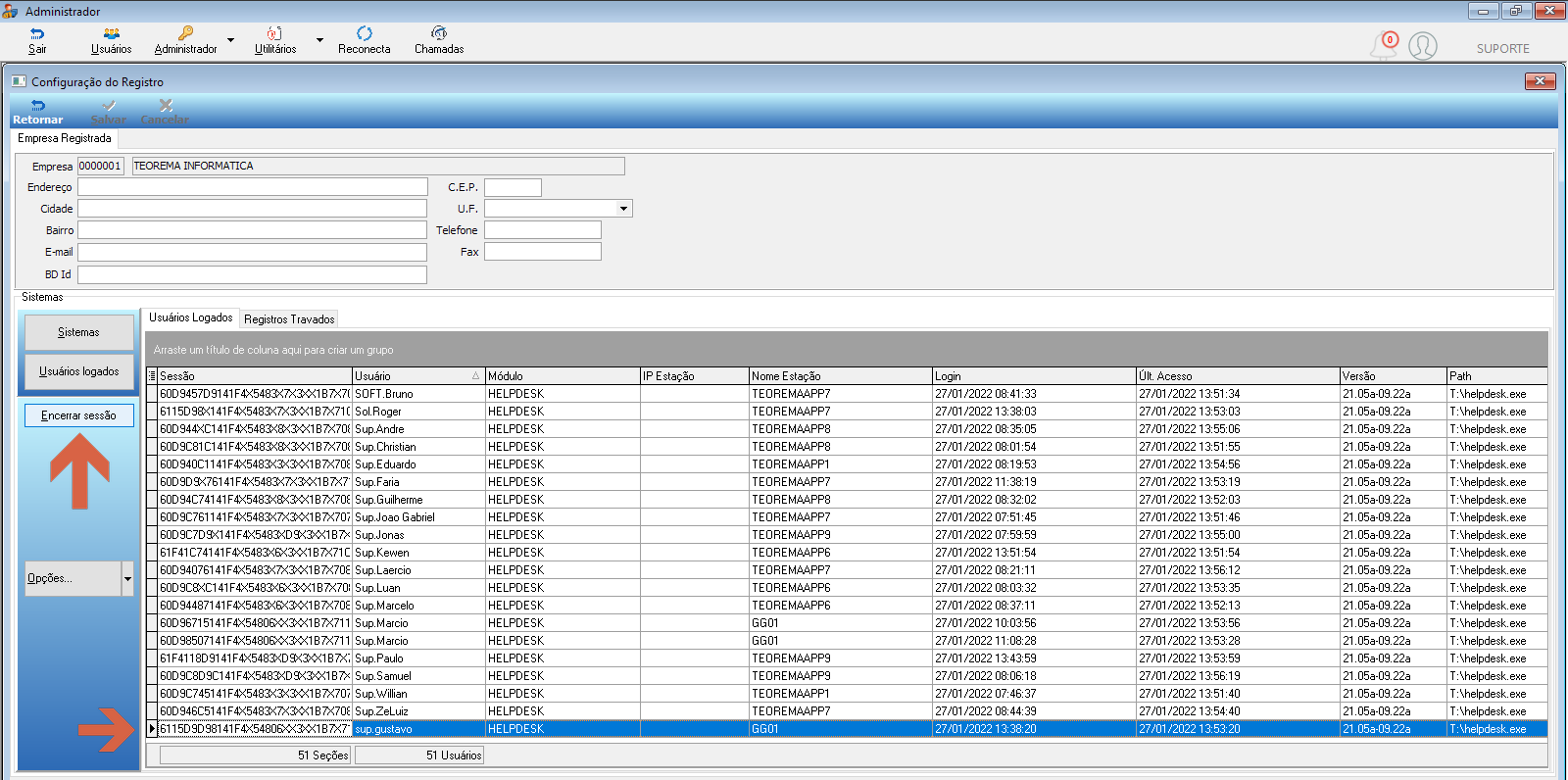
Task: Select the Sup.Christian row
Action: [x=848, y=447]
